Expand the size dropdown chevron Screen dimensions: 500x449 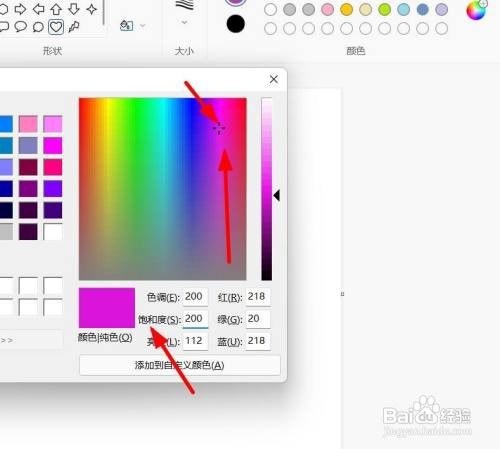point(184,22)
